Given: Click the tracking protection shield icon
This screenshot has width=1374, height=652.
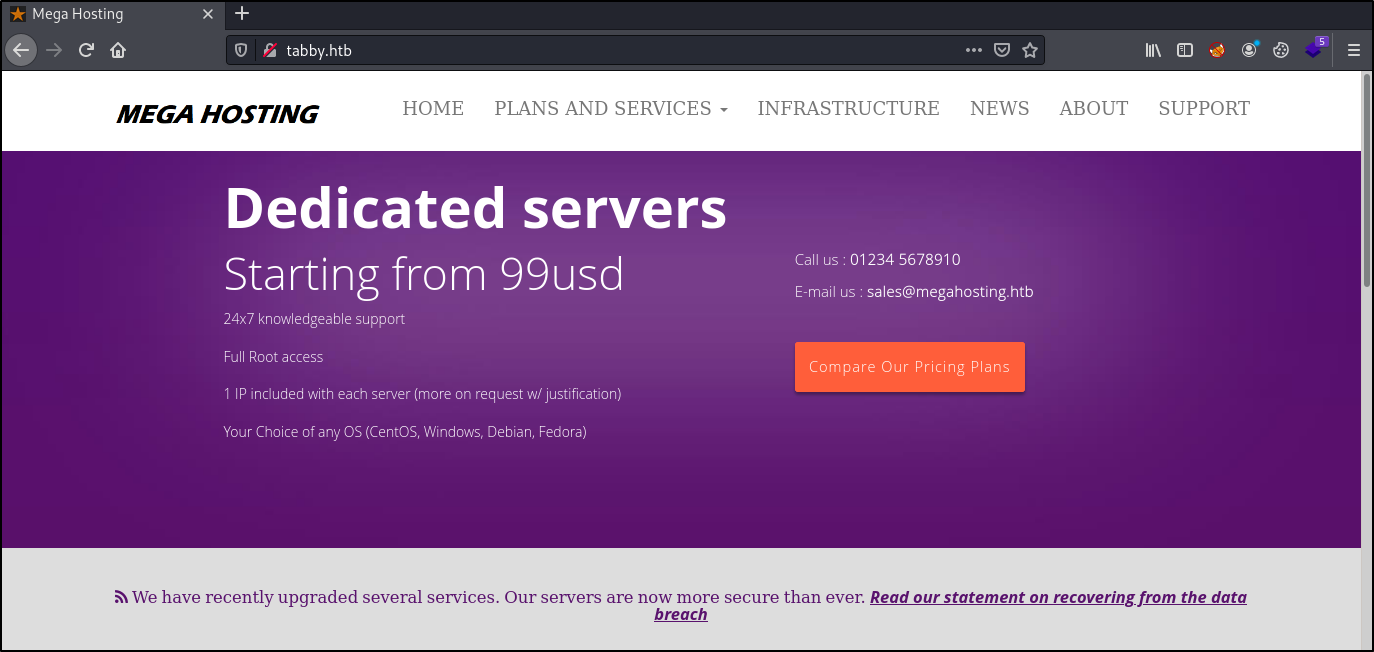Looking at the screenshot, I should click(x=240, y=49).
